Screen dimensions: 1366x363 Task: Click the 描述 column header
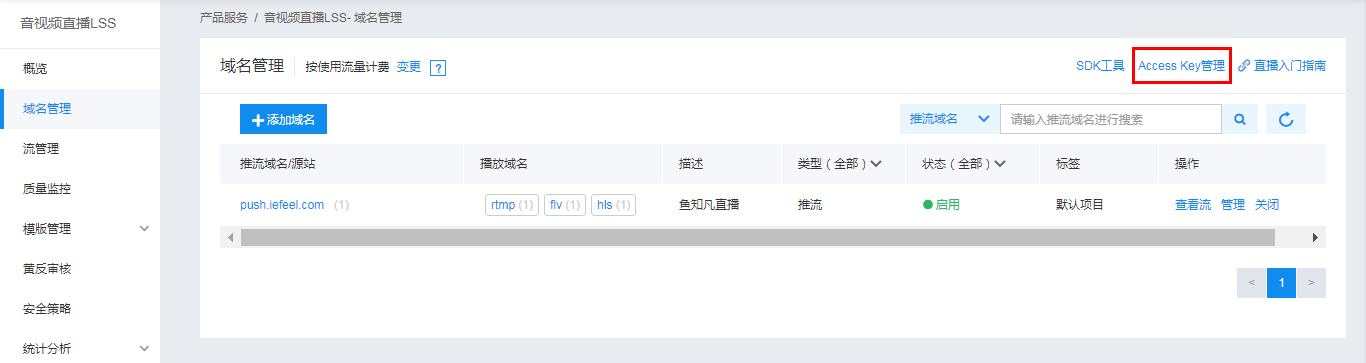point(691,164)
